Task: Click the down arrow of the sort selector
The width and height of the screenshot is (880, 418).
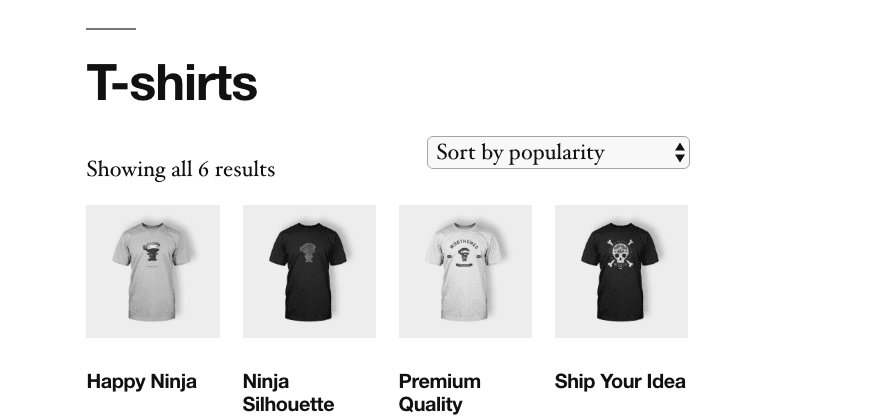Action: pyautogui.click(x=680, y=158)
